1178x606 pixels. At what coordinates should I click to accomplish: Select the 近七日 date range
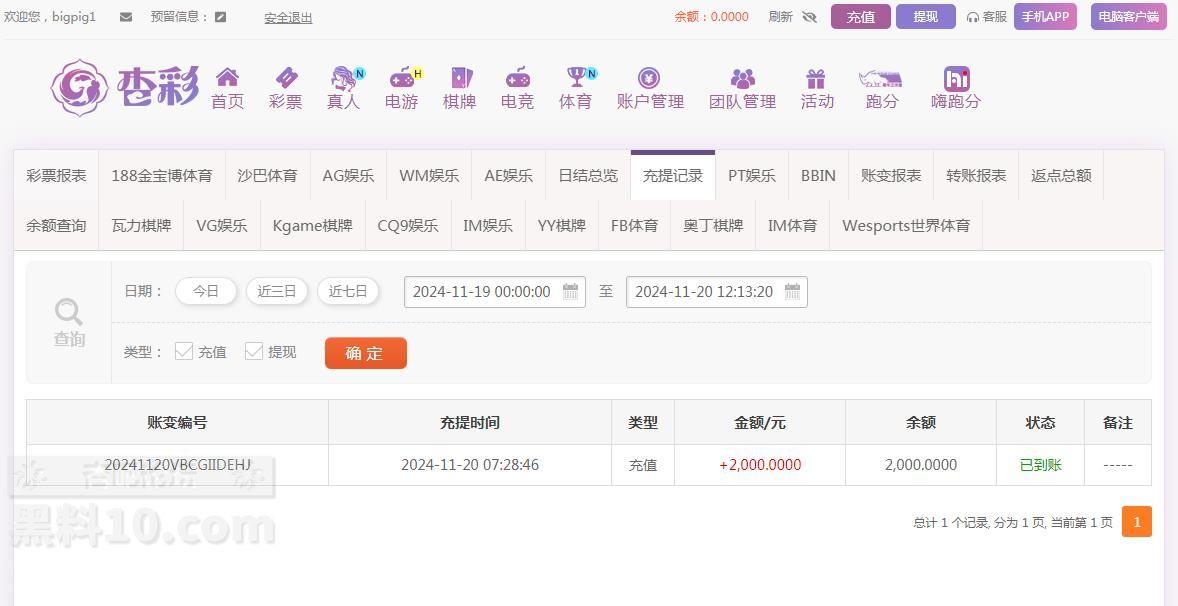click(x=348, y=291)
